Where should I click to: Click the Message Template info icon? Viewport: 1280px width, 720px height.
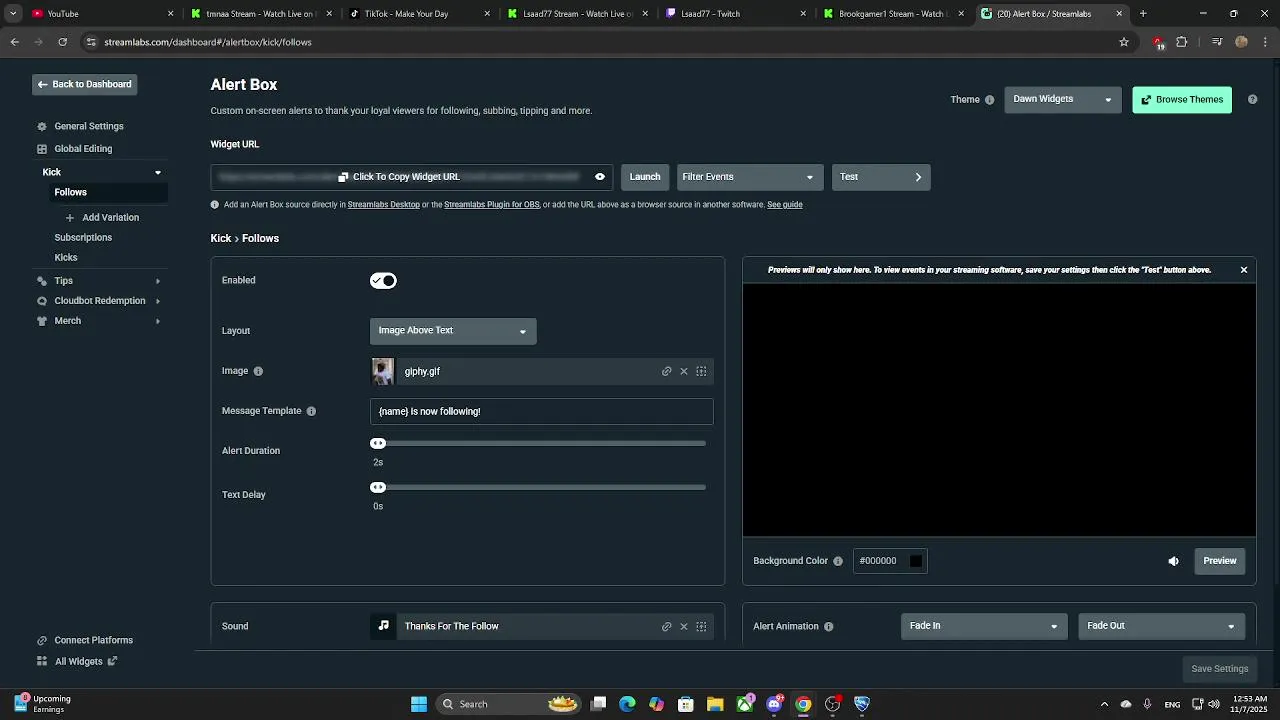click(311, 411)
